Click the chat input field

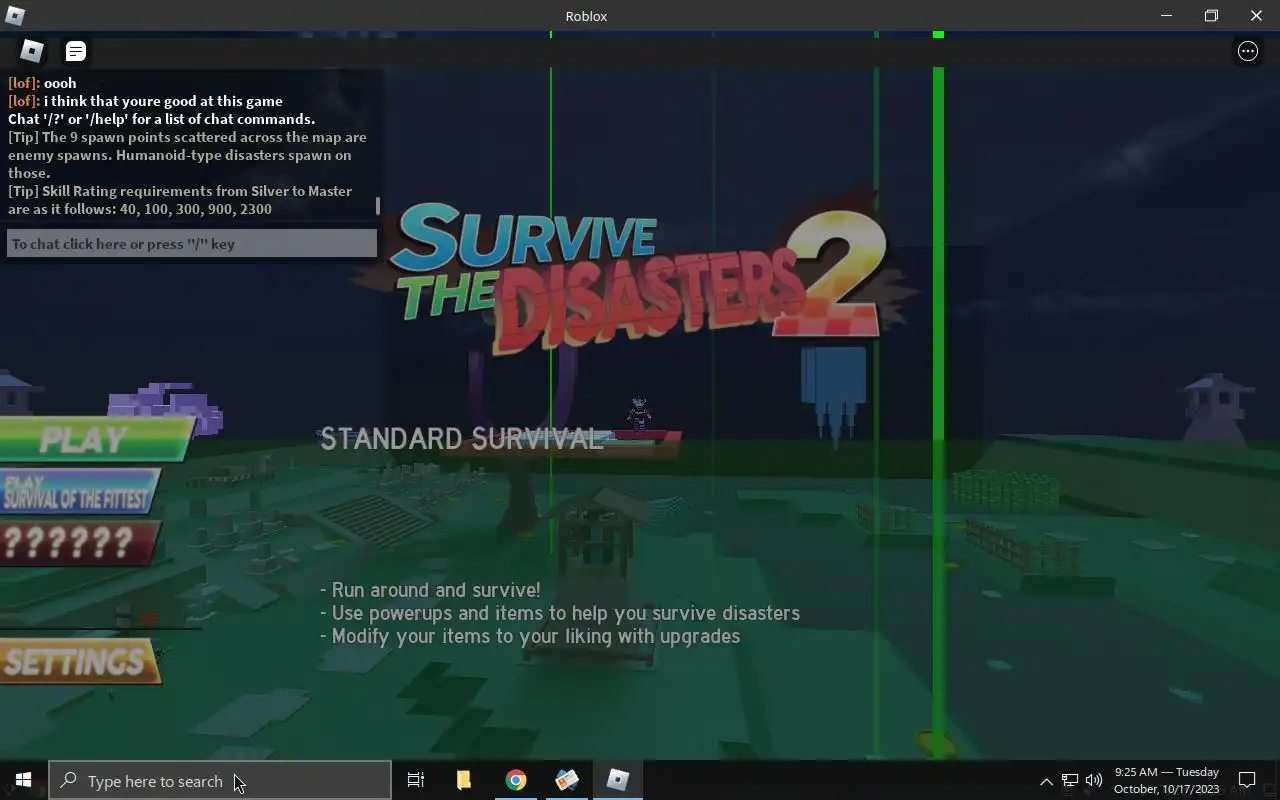(192, 243)
